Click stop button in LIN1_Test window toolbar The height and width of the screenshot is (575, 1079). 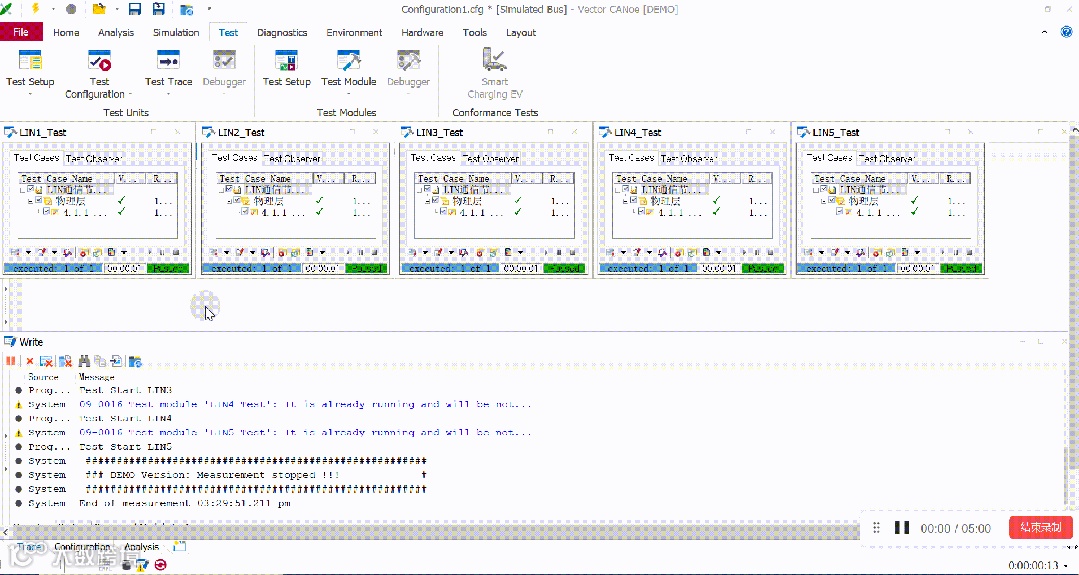[175, 252]
